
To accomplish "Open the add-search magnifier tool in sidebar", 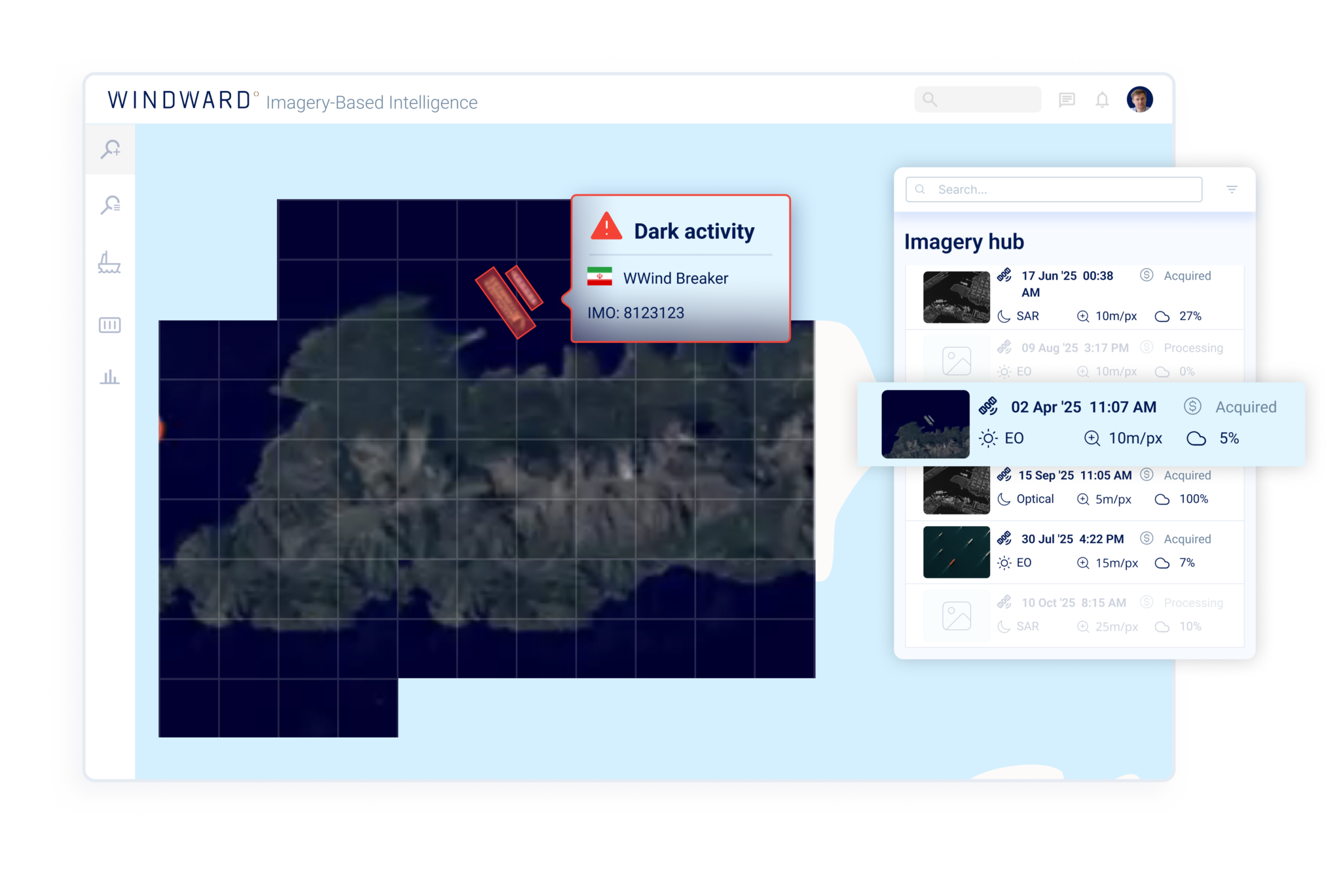I will (x=111, y=149).
